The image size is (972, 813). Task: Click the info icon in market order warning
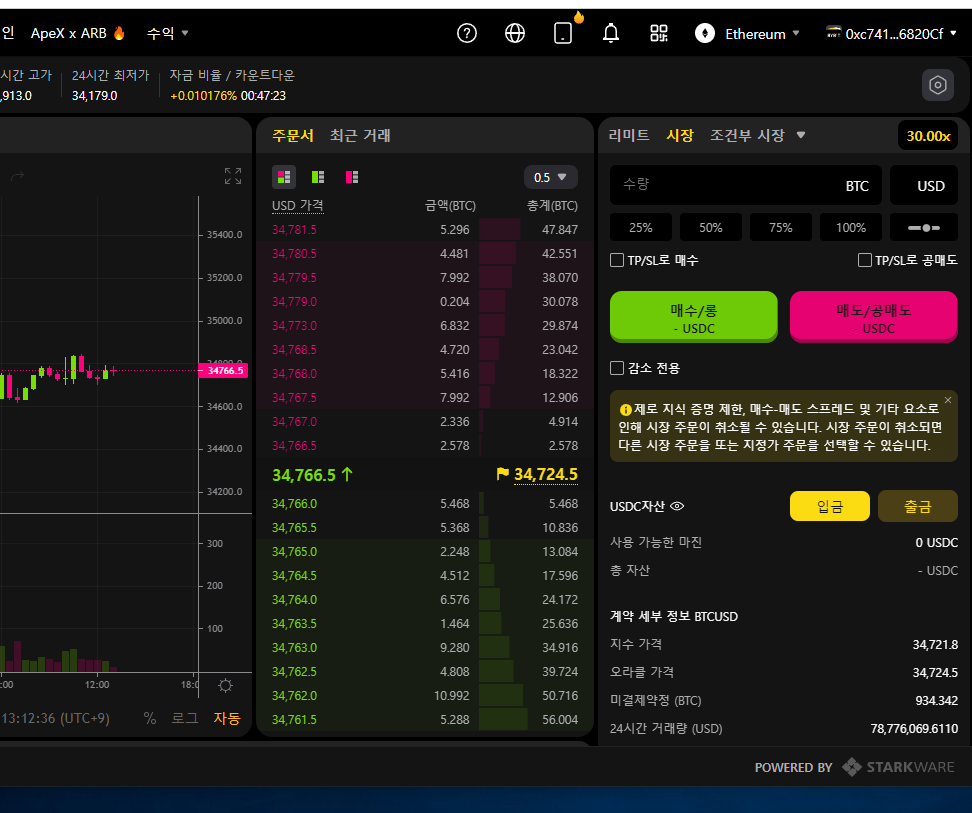click(625, 410)
